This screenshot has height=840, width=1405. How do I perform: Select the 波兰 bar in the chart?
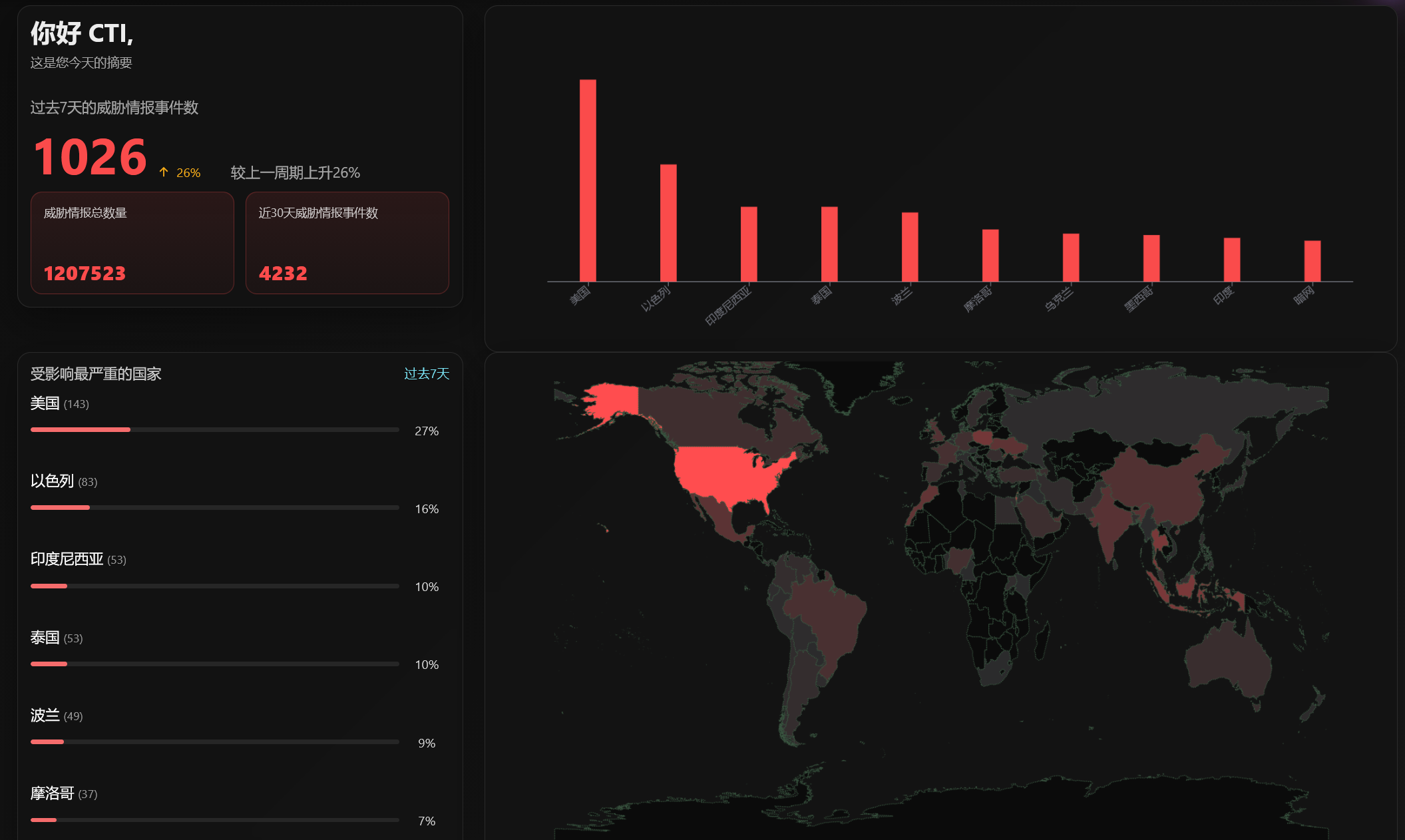pos(910,247)
